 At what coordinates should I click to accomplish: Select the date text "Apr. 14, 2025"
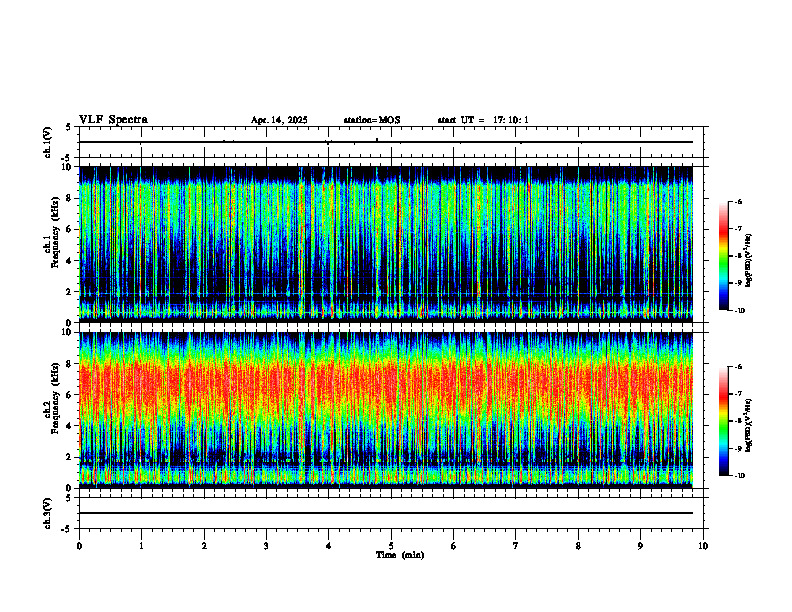279,120
